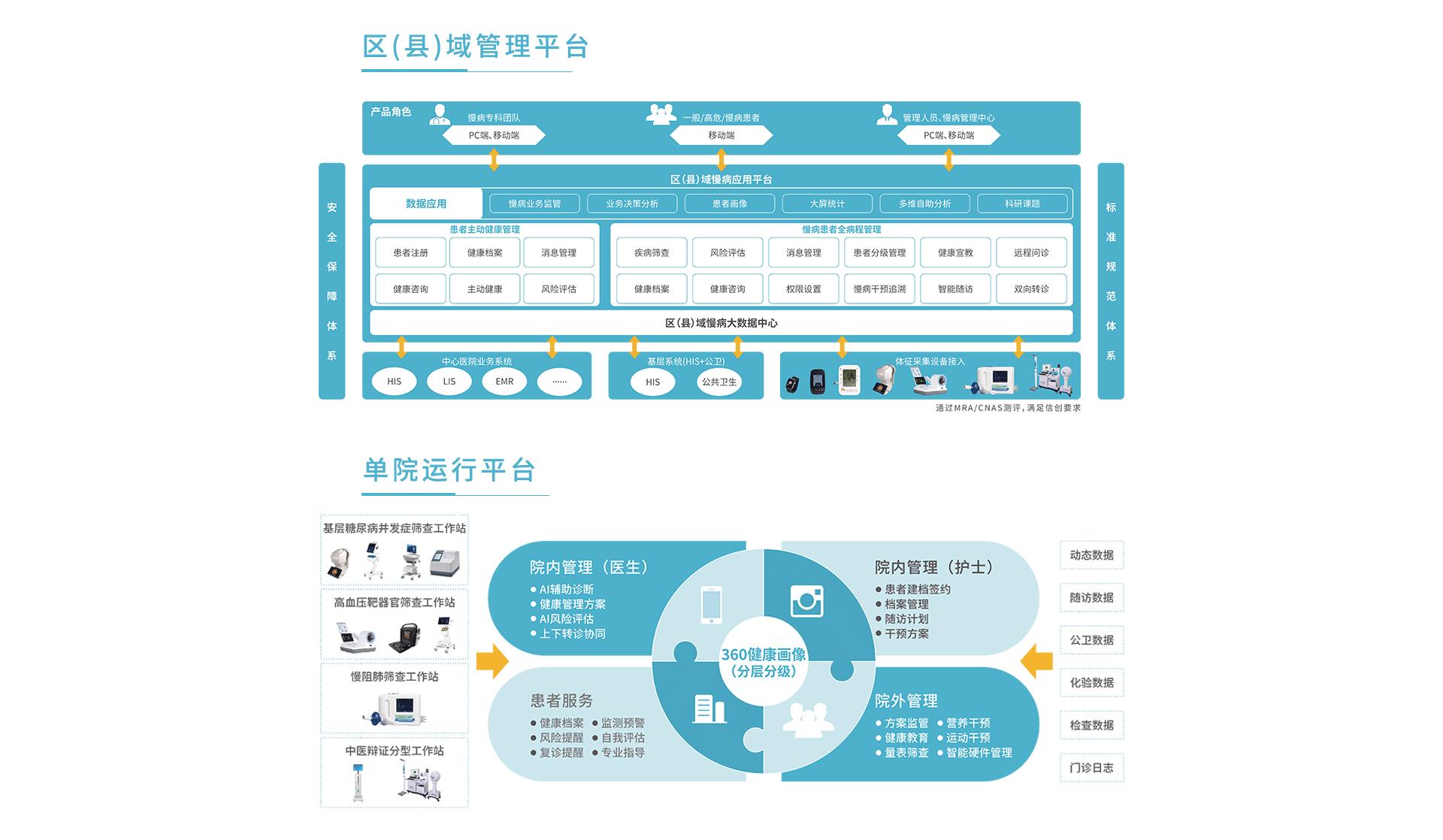Click the 基层糖尿病并发症筛查工作站 heading
The image size is (1443, 840).
395,528
